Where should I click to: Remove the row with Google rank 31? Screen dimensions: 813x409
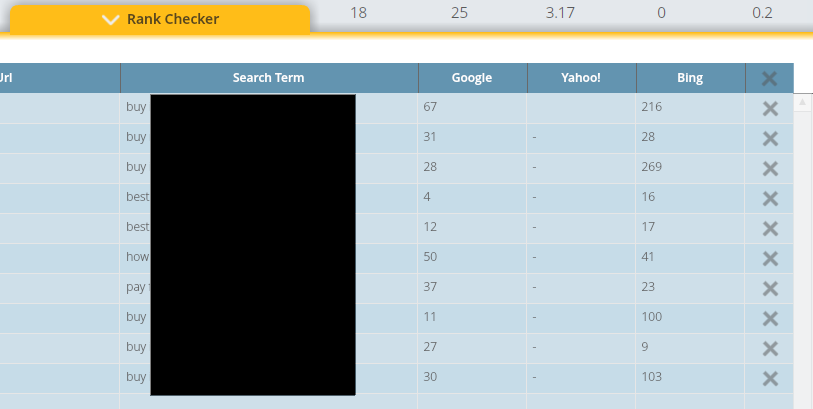(770, 138)
